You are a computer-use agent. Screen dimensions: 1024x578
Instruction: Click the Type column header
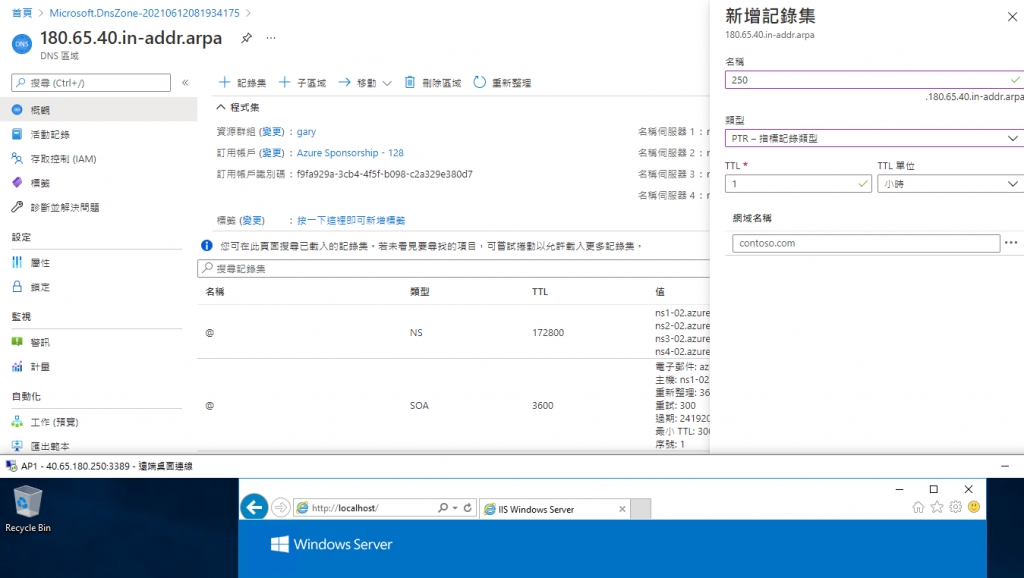coord(420,291)
